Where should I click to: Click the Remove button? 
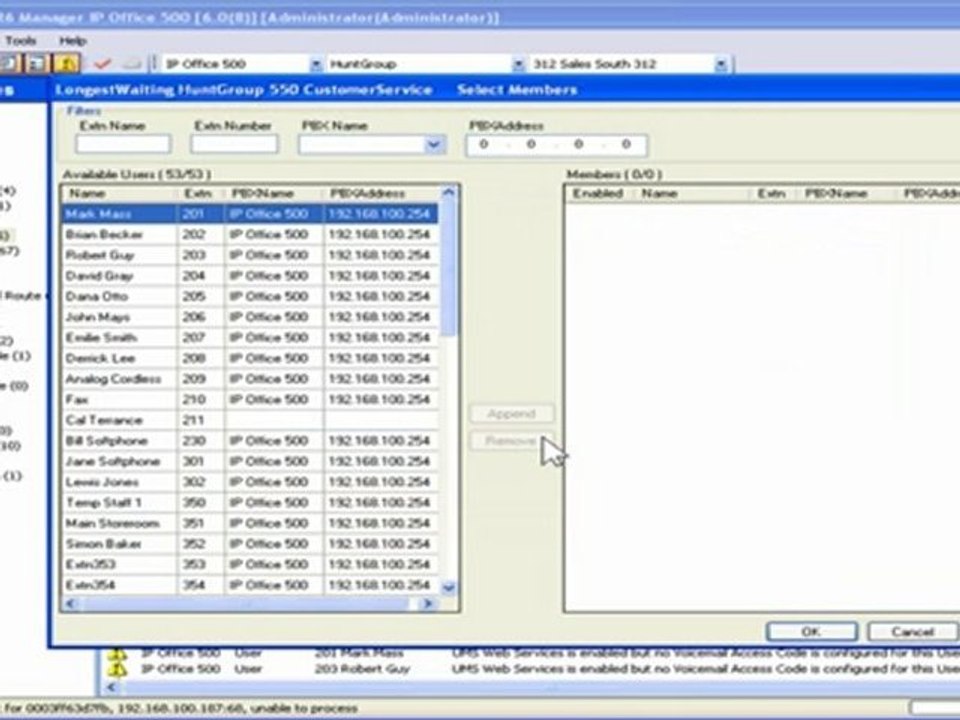[x=512, y=441]
